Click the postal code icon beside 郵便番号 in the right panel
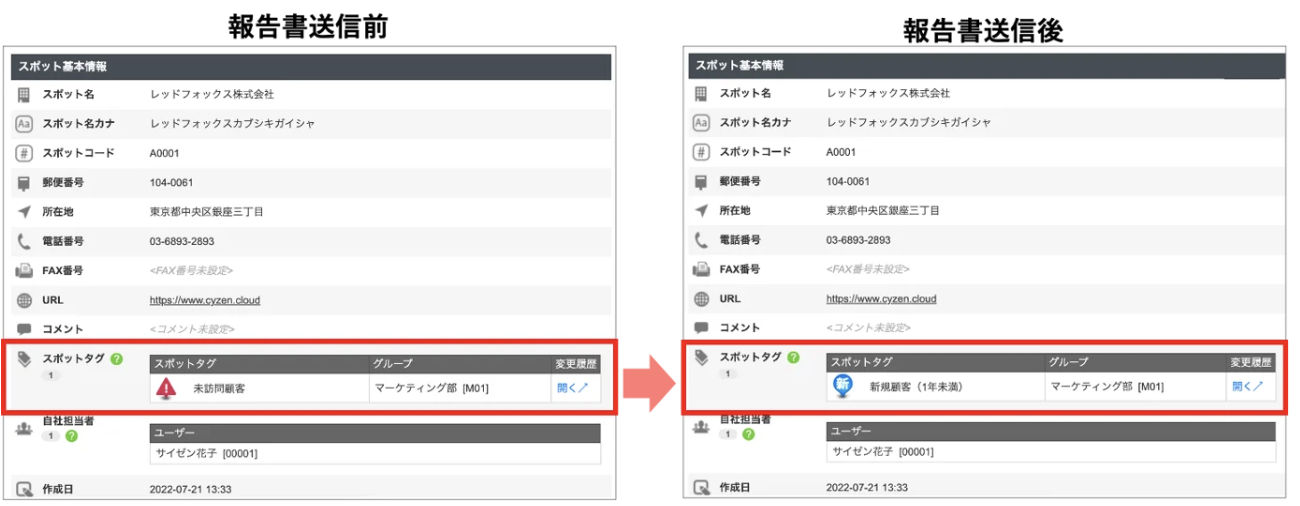The image size is (1300, 506). [702, 182]
